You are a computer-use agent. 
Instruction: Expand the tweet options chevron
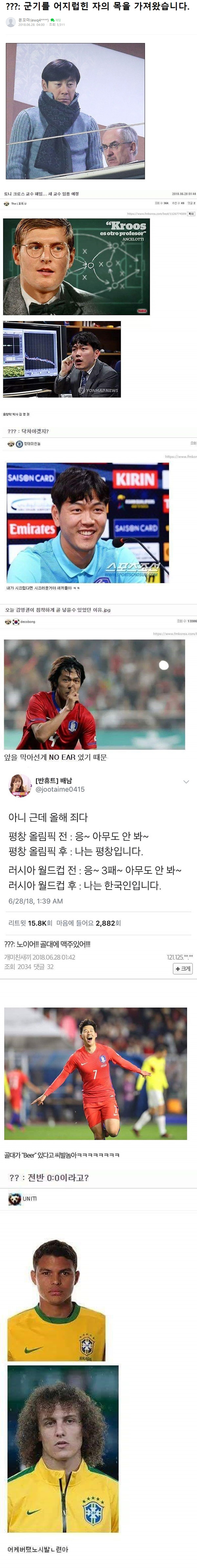pyautogui.click(x=186, y=782)
